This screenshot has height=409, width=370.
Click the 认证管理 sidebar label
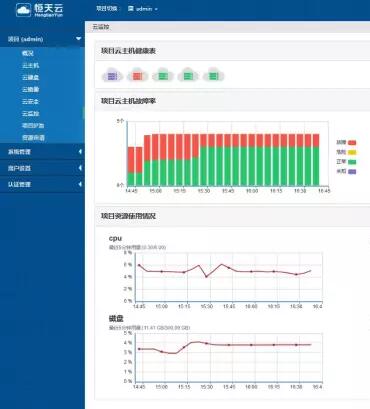pos(19,184)
